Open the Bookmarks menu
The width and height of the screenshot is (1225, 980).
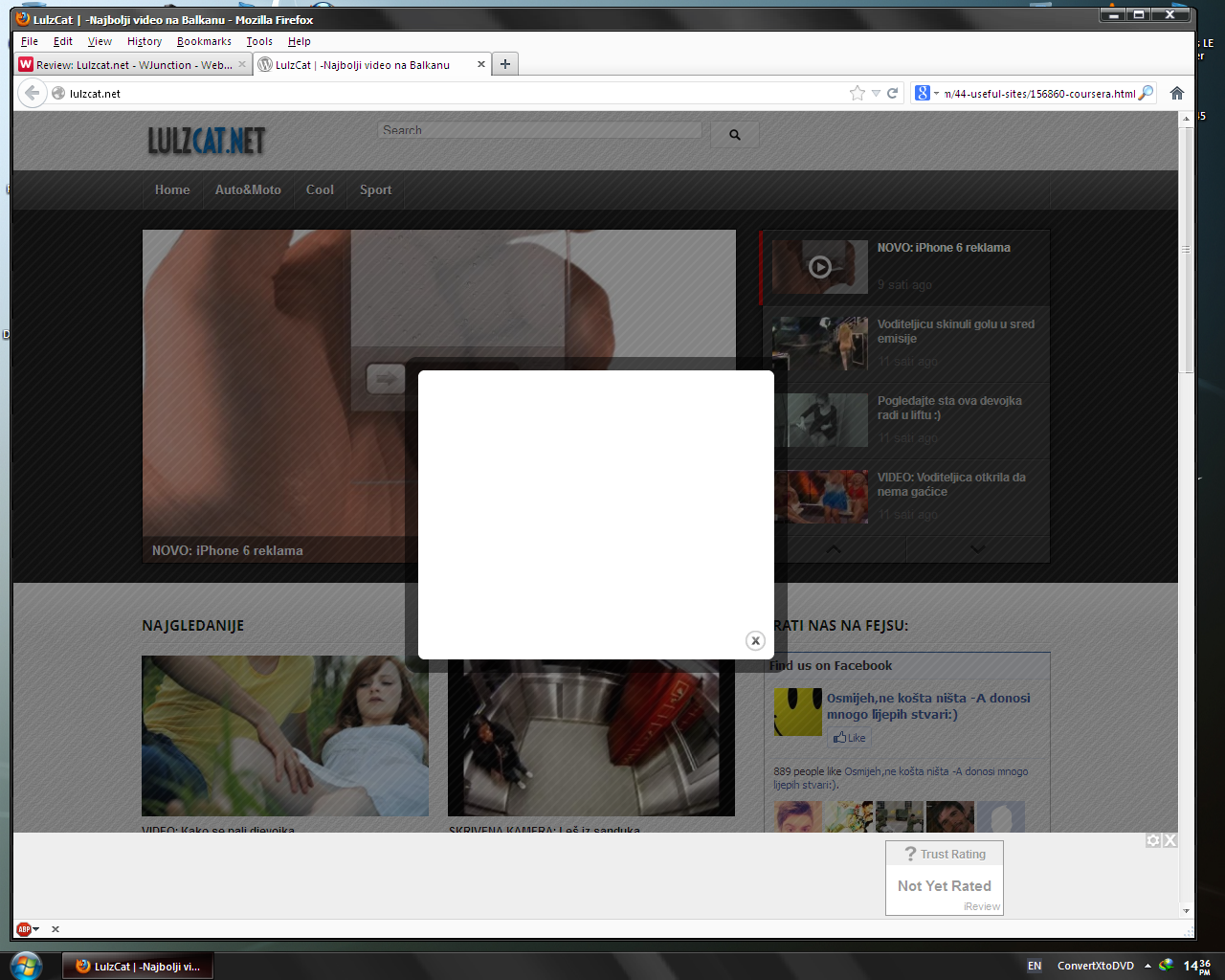tap(204, 41)
